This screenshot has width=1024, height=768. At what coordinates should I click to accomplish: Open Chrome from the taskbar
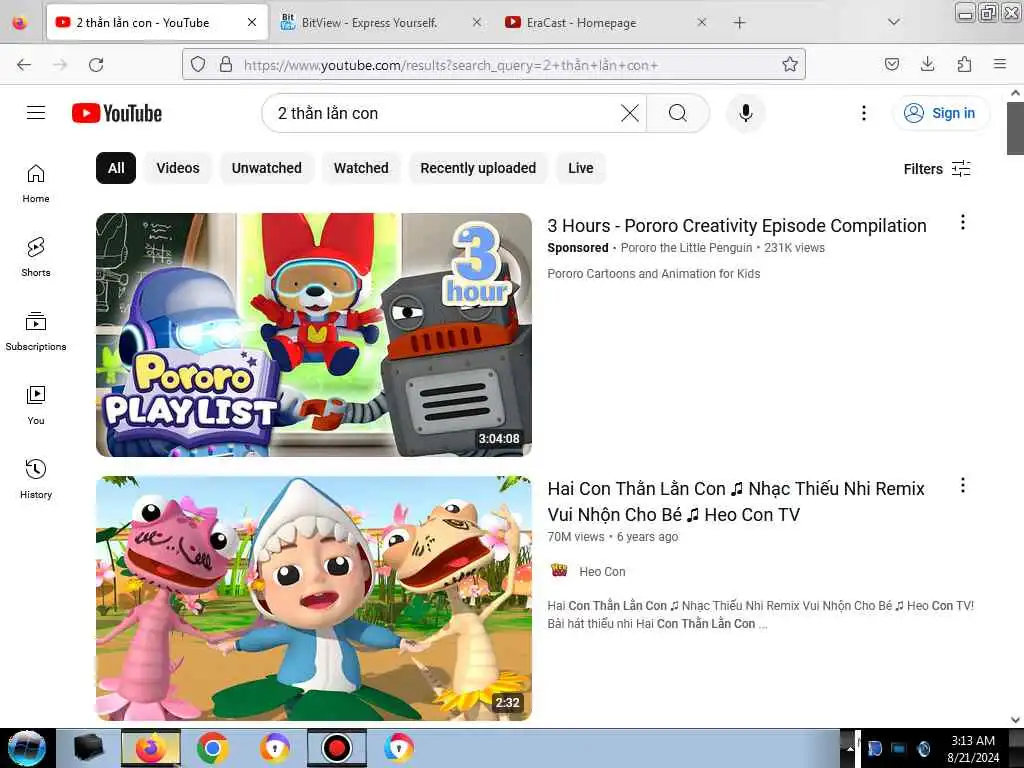(x=212, y=748)
